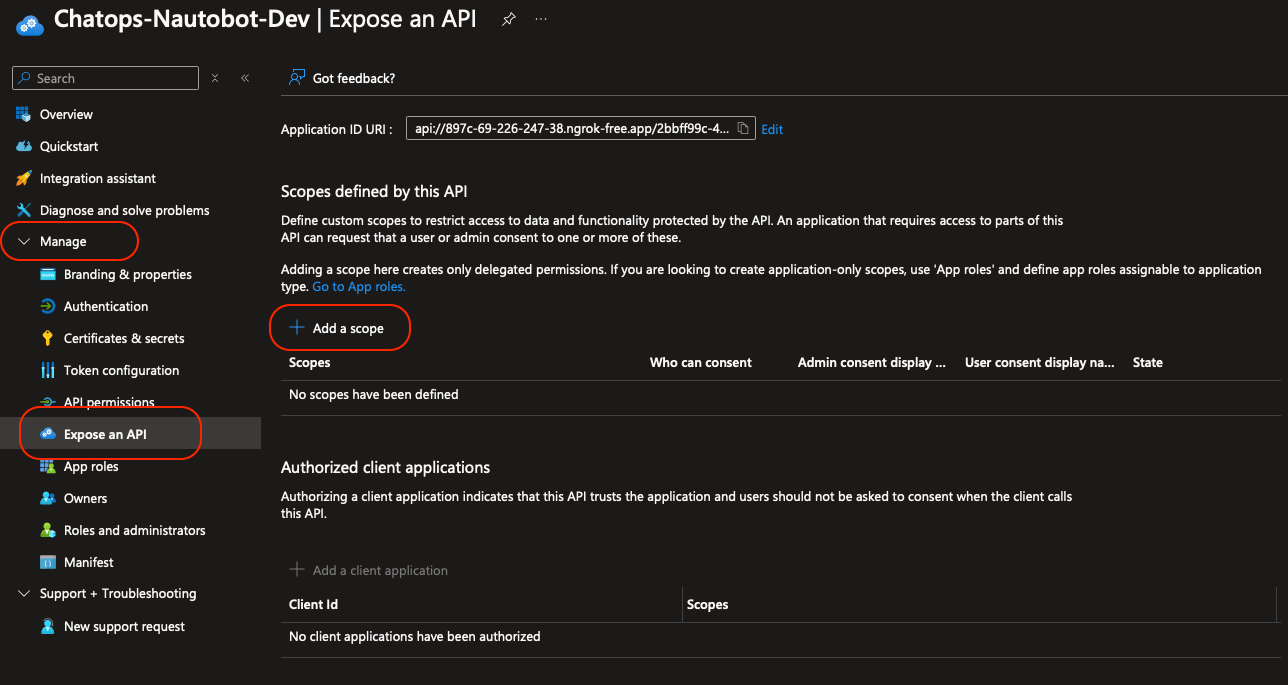The height and width of the screenshot is (685, 1288).
Task: Click the Overview grid icon
Action: coord(23,114)
